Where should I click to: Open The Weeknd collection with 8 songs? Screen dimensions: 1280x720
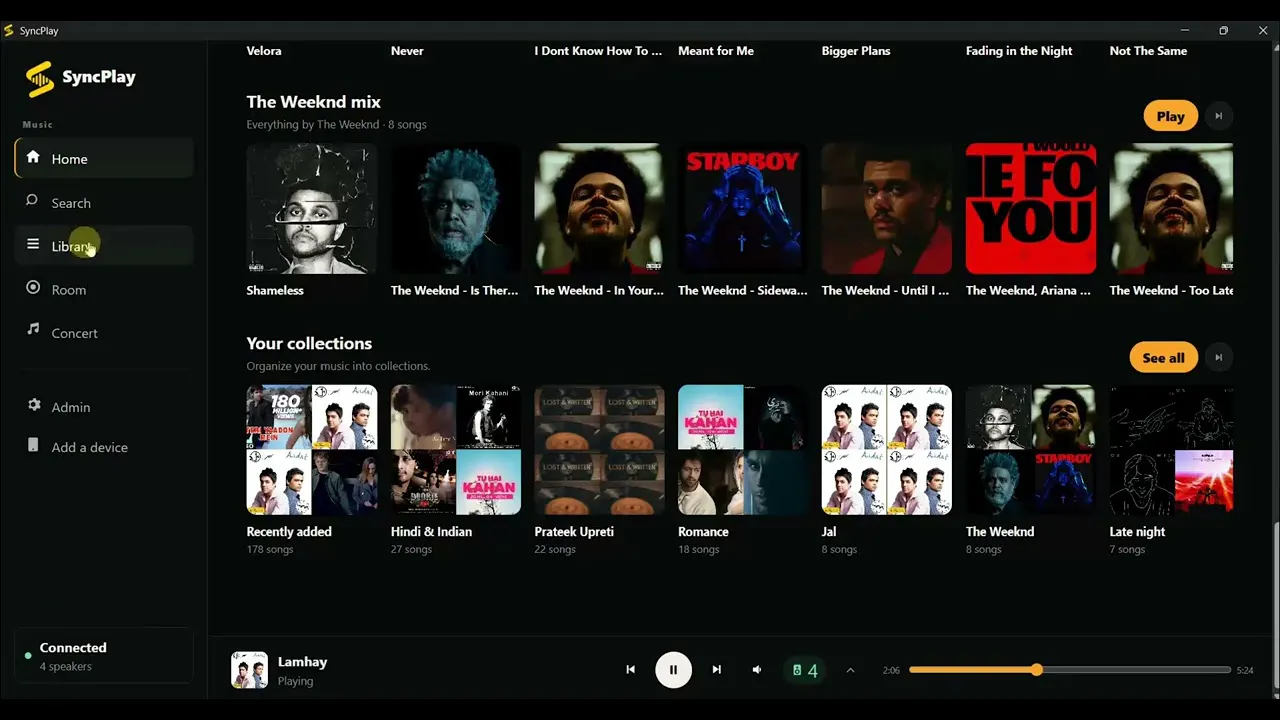click(x=1031, y=450)
